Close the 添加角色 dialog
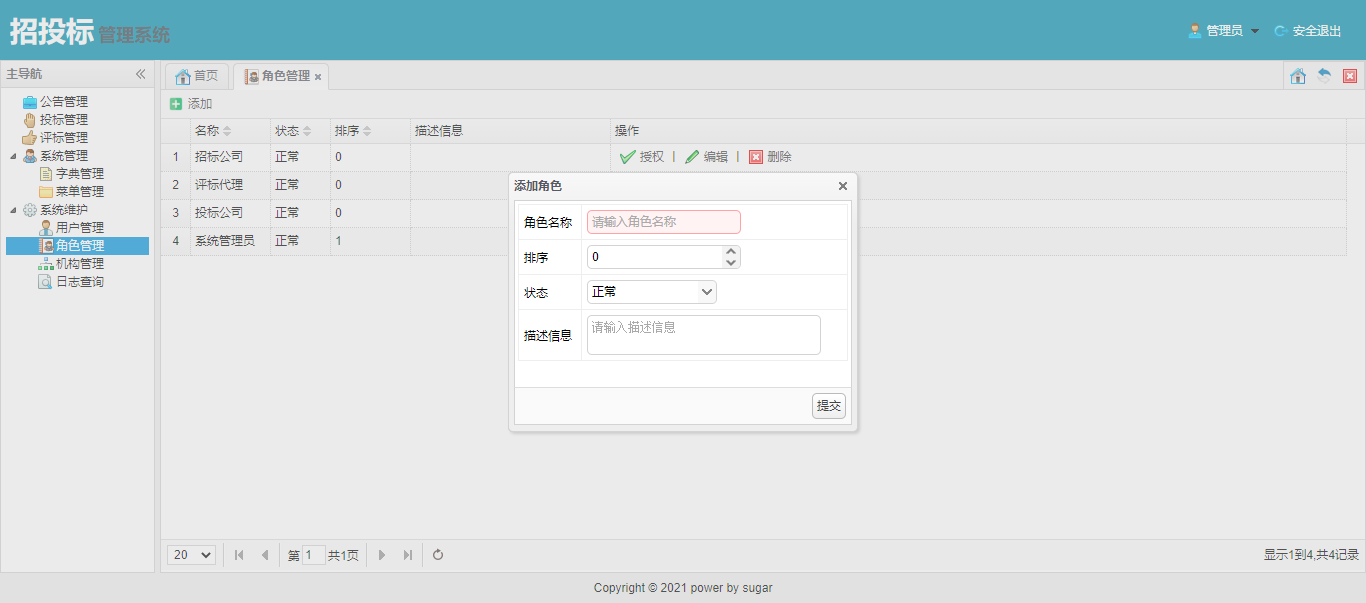The width and height of the screenshot is (1366, 603). point(843,186)
